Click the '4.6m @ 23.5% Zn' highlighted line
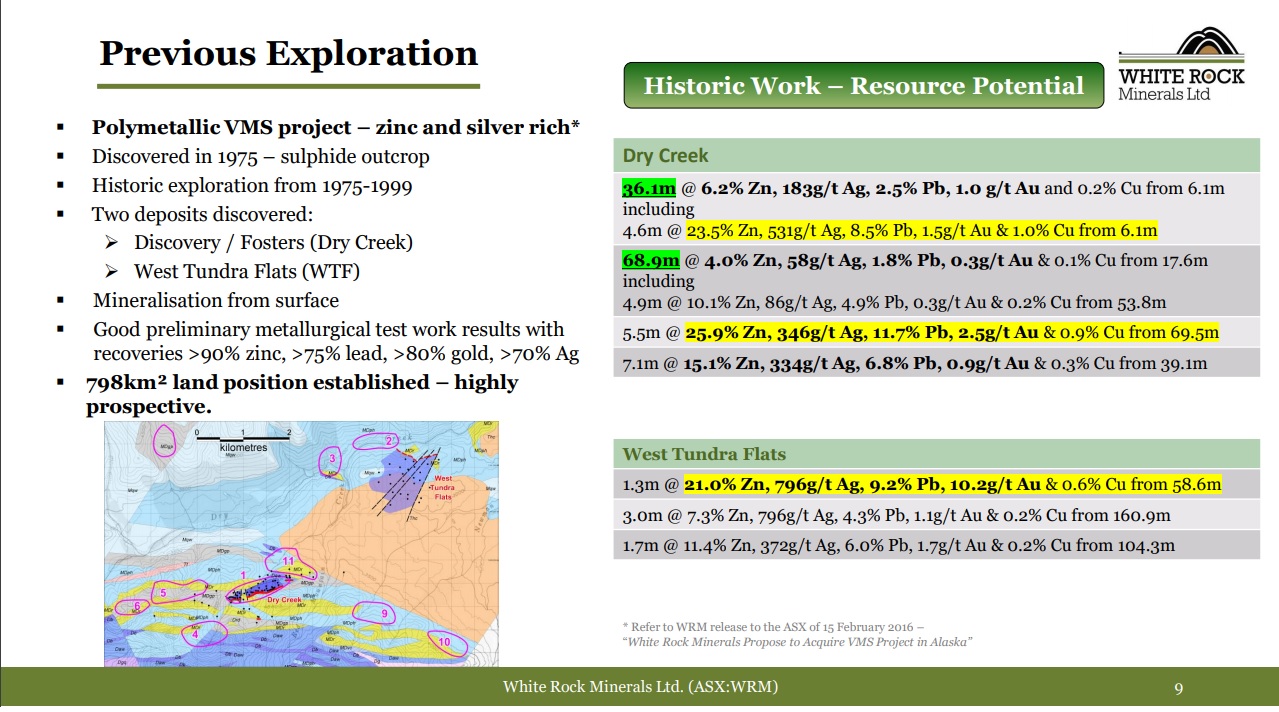Image resolution: width=1279 pixels, height=712 pixels. coord(890,231)
